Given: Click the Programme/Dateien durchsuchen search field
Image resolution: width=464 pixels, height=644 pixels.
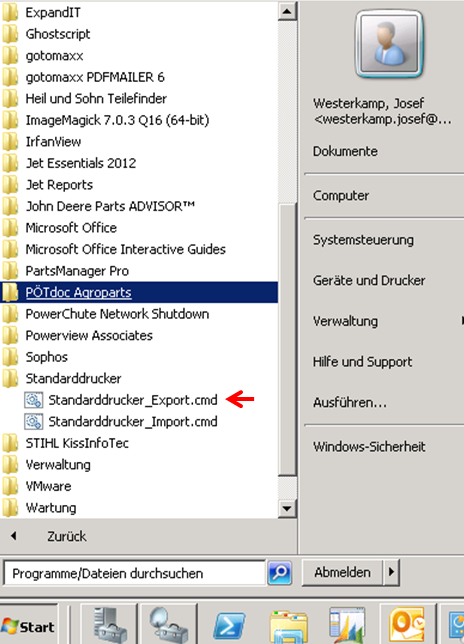Looking at the screenshot, I should [x=135, y=573].
